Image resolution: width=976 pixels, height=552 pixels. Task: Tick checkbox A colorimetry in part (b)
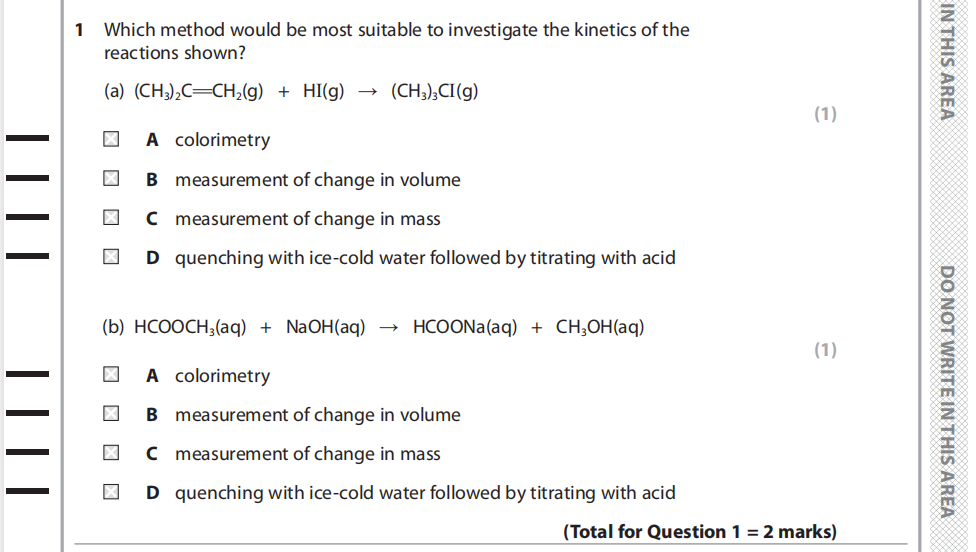pos(113,376)
